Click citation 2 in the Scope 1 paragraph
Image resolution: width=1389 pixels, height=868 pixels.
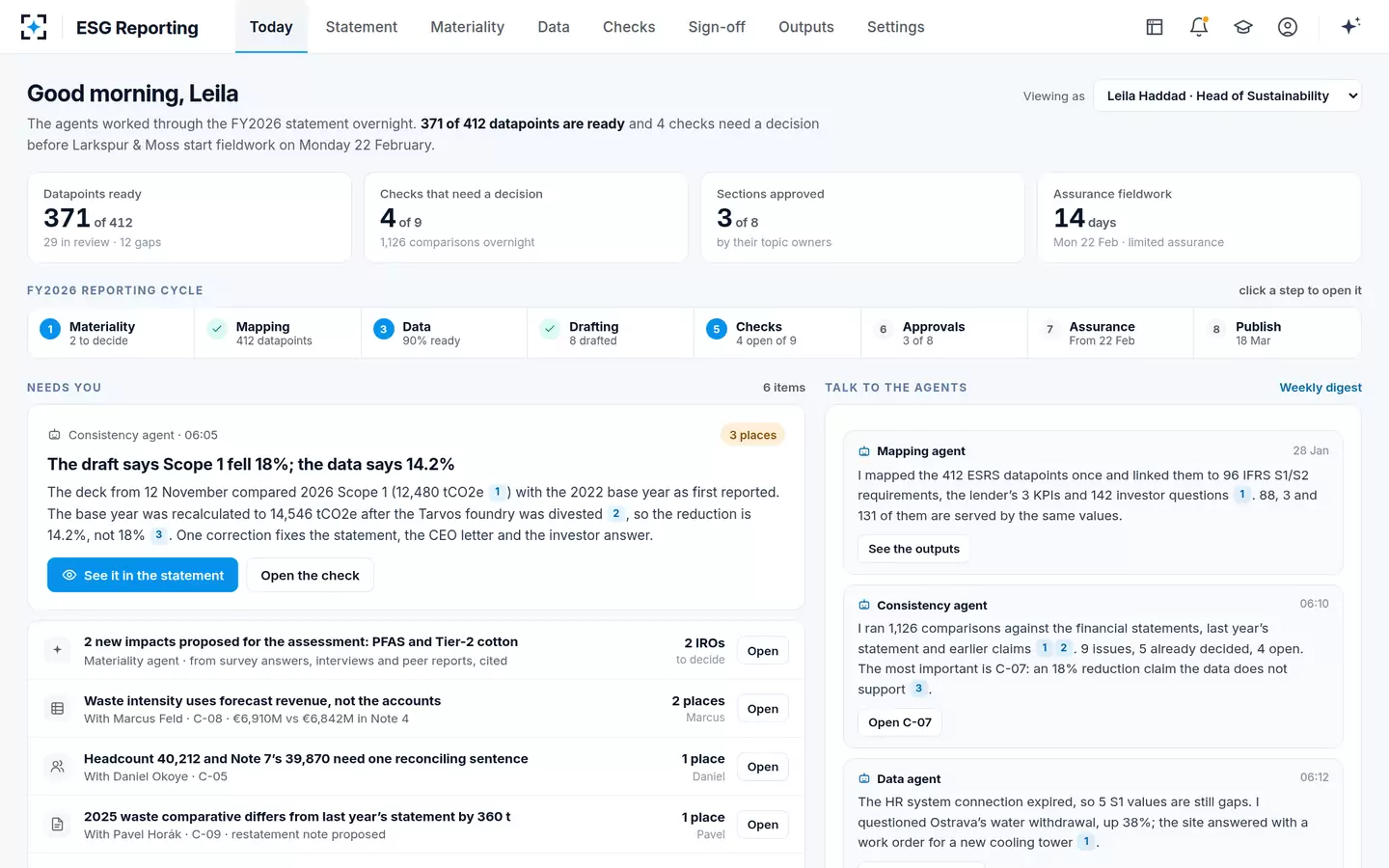pyautogui.click(x=616, y=514)
